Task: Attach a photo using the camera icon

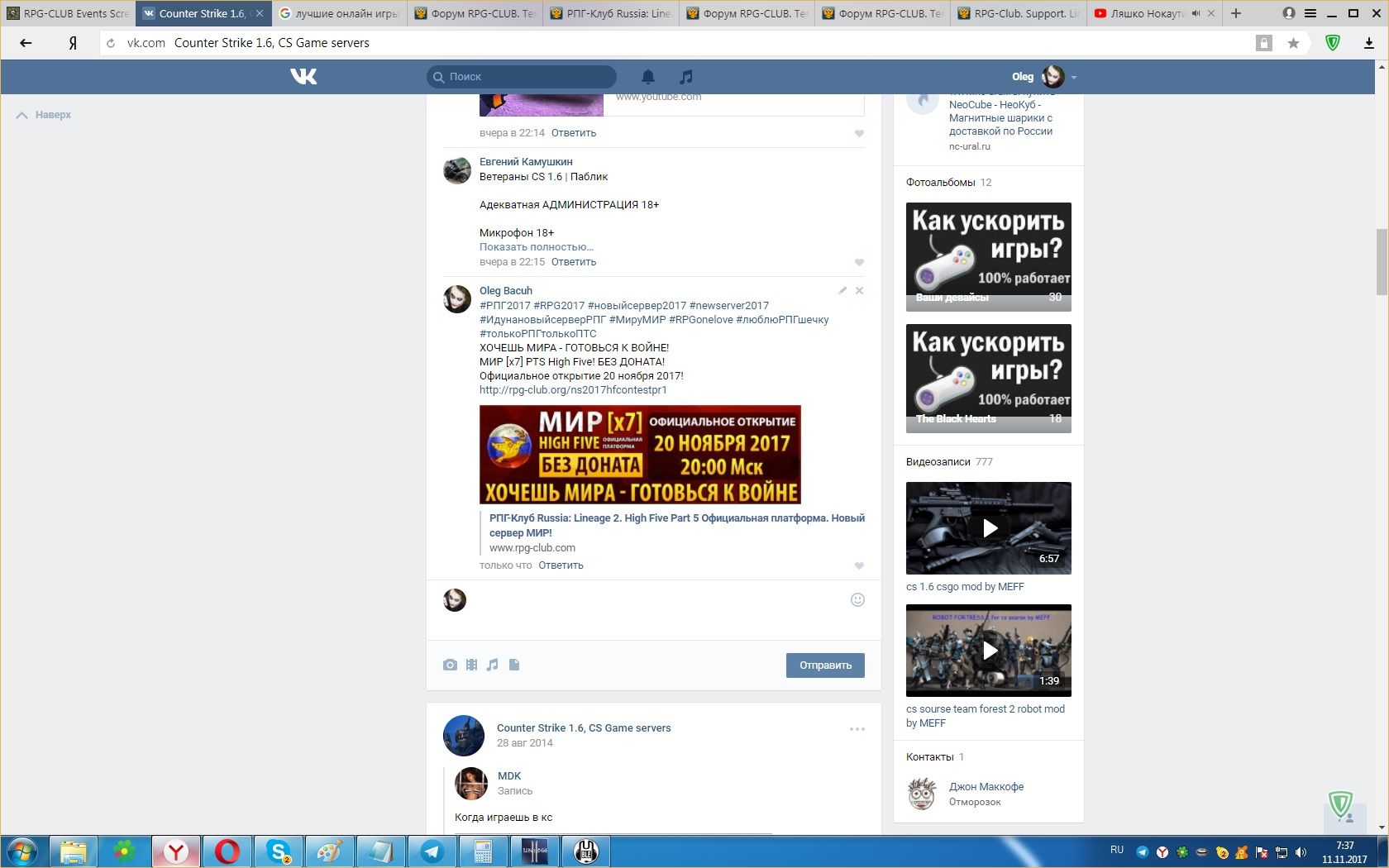Action: click(x=450, y=665)
